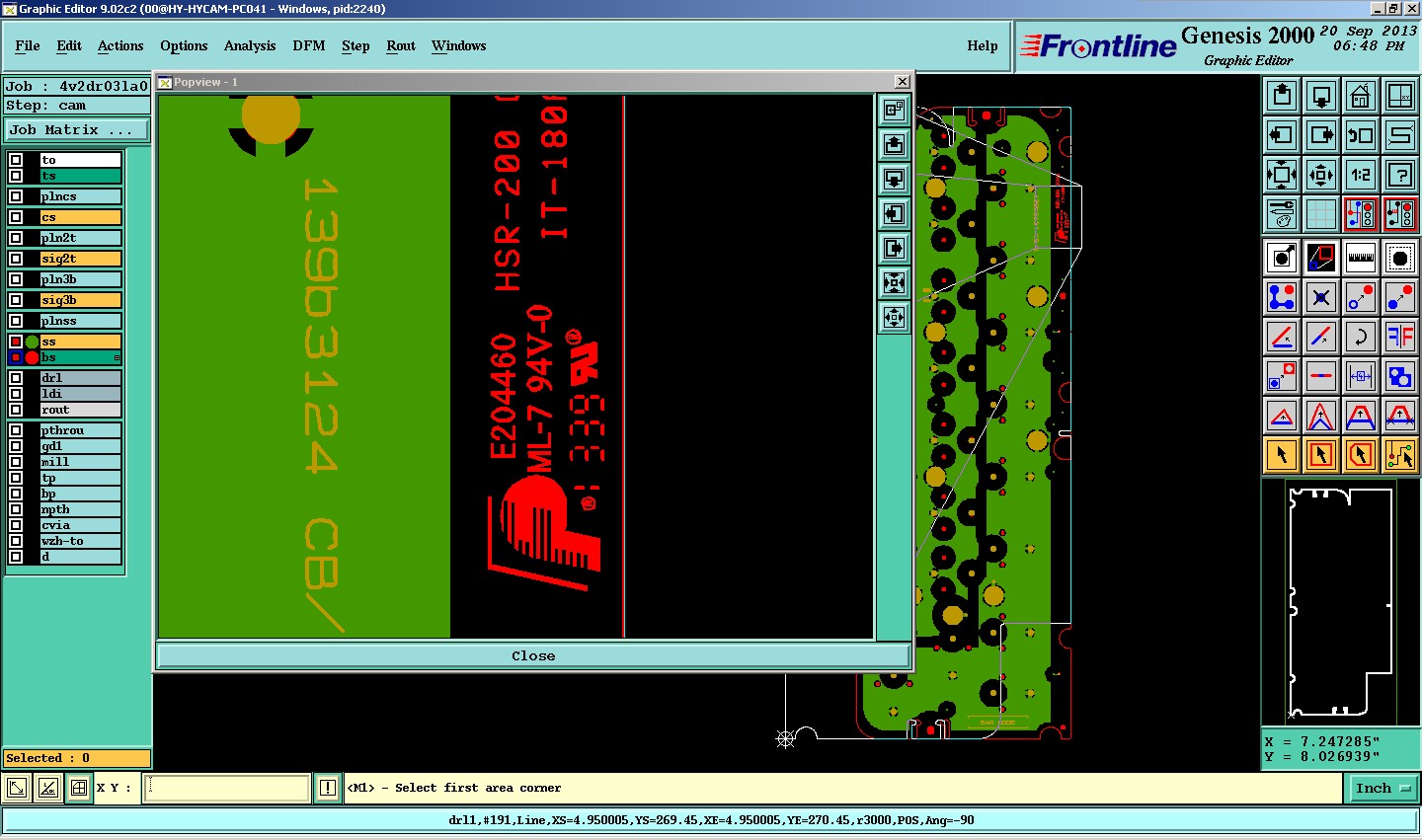Viewport: 1422px width, 840px height.
Task: Select the curved rotate arrow tool
Action: 1361,337
